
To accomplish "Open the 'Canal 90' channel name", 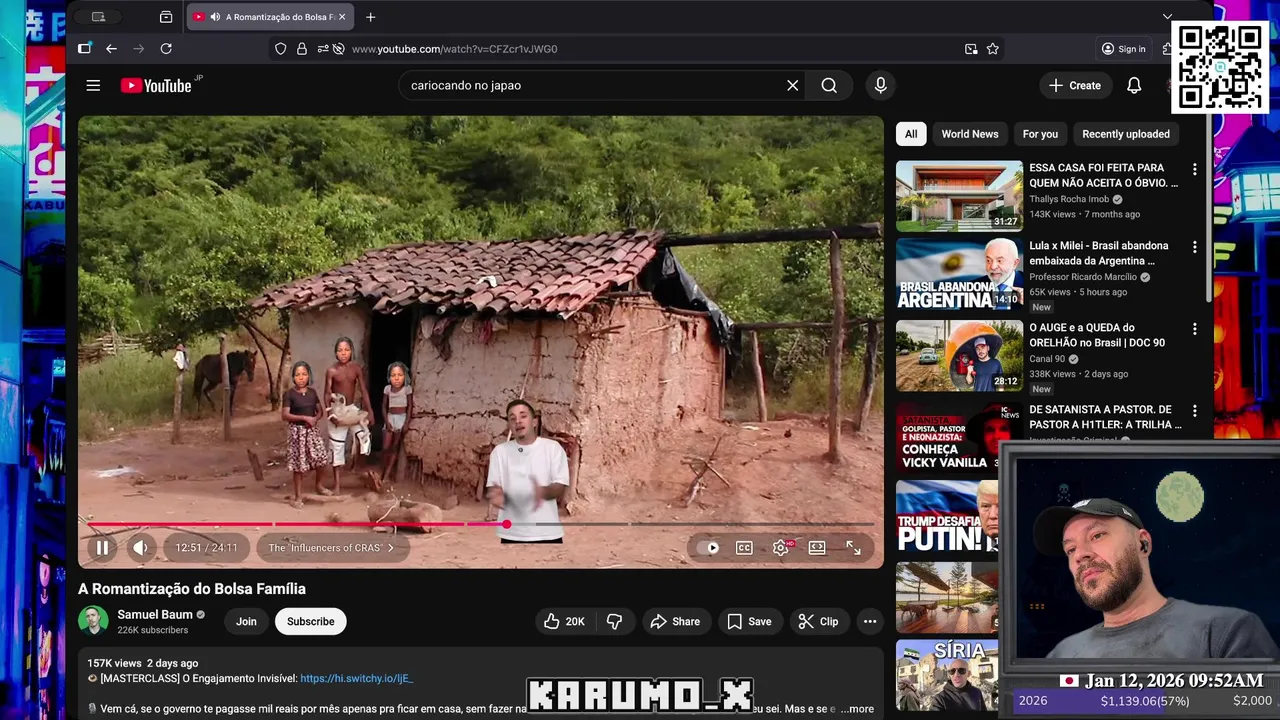I will [x=1047, y=359].
